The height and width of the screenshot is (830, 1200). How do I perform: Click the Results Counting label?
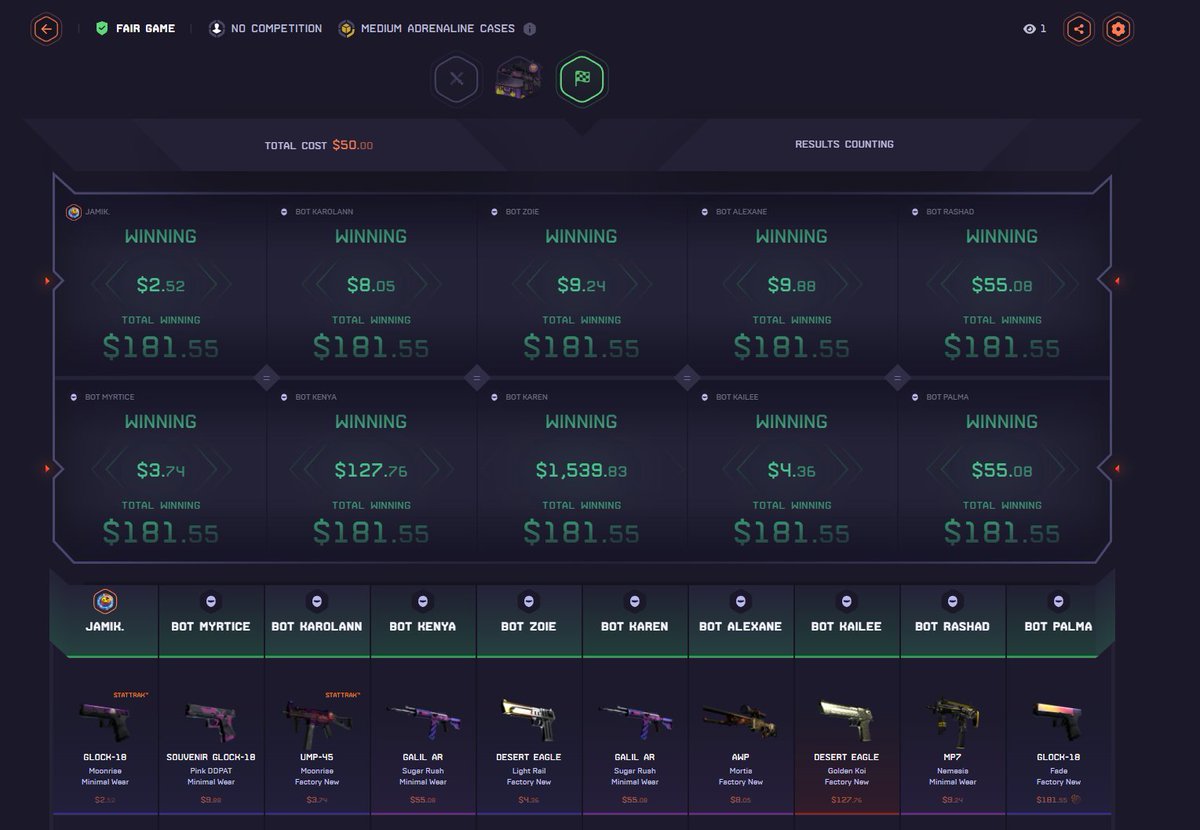[844, 144]
